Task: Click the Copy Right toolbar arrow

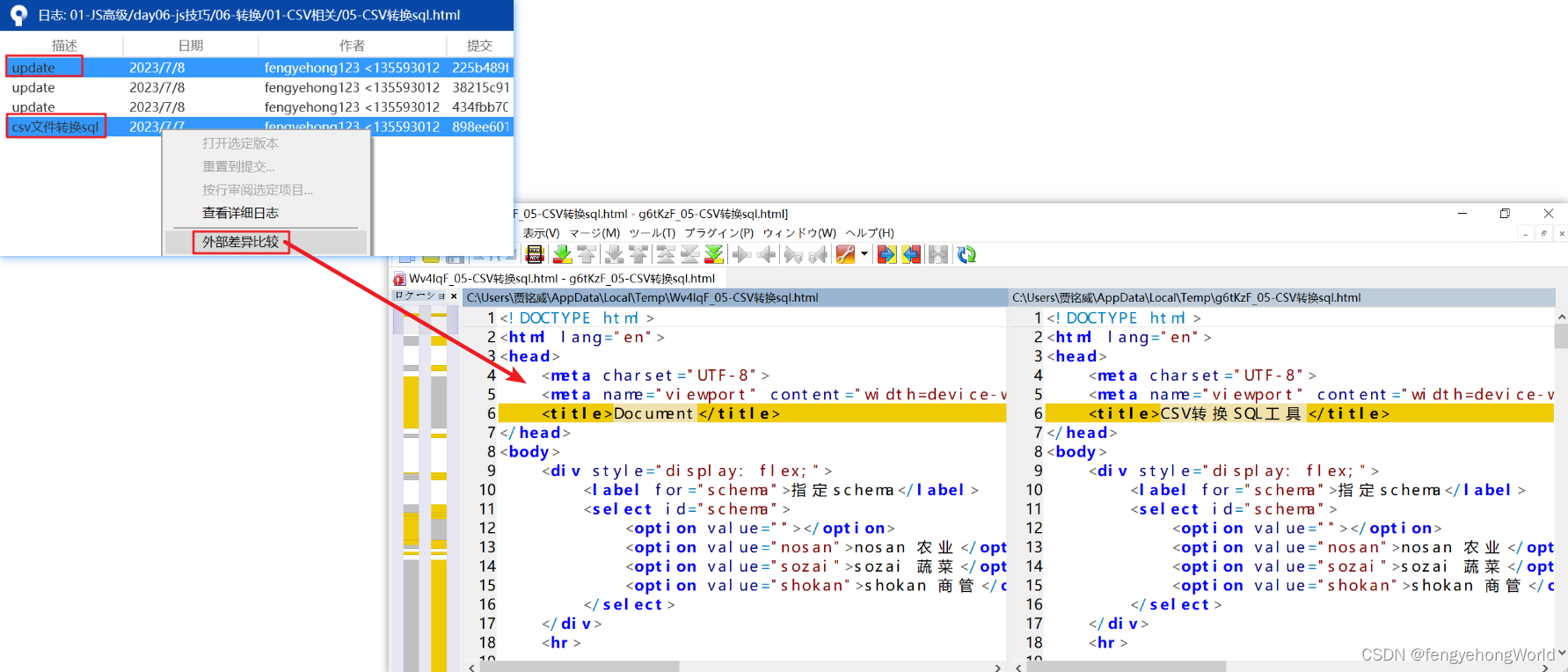Action: (741, 255)
